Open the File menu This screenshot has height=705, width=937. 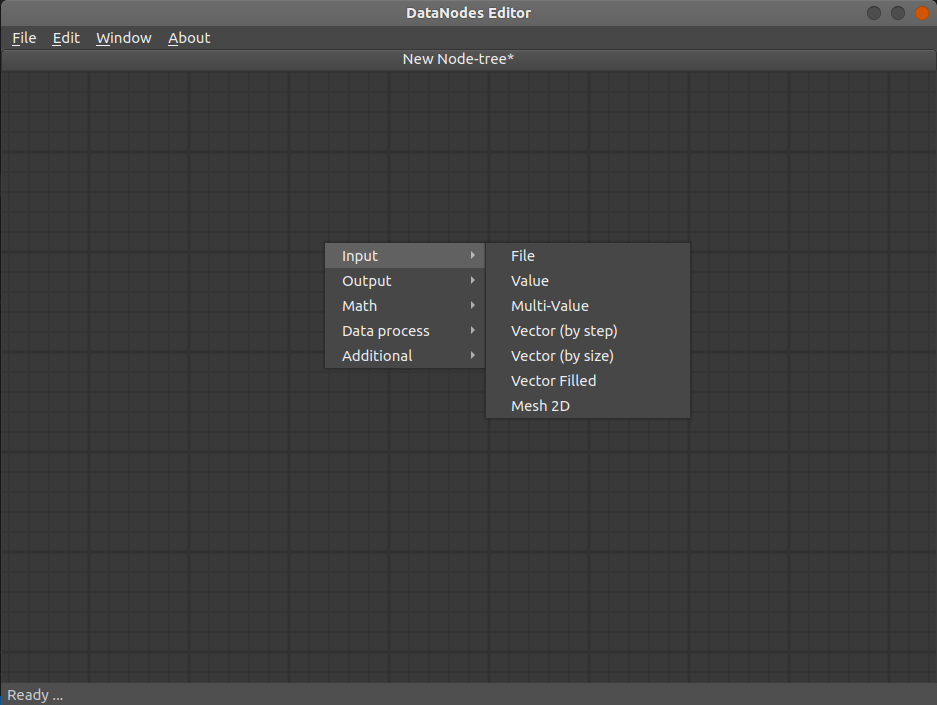[24, 38]
